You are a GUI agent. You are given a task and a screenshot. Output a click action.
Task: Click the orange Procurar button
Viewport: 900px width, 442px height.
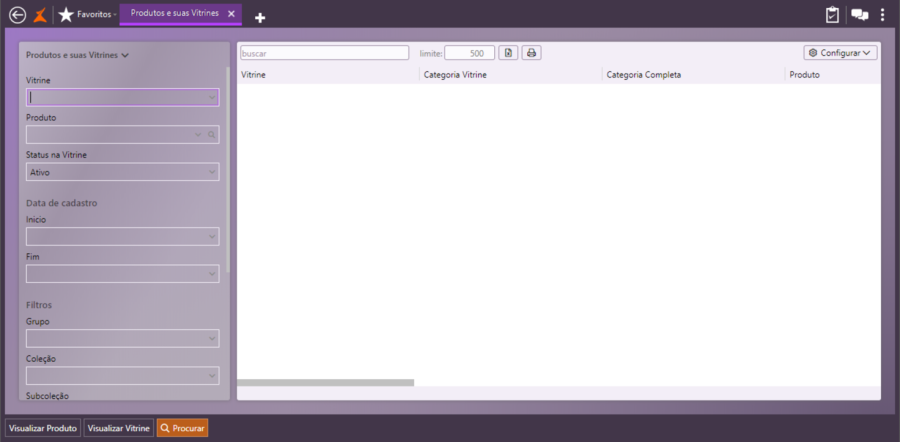[182, 428]
